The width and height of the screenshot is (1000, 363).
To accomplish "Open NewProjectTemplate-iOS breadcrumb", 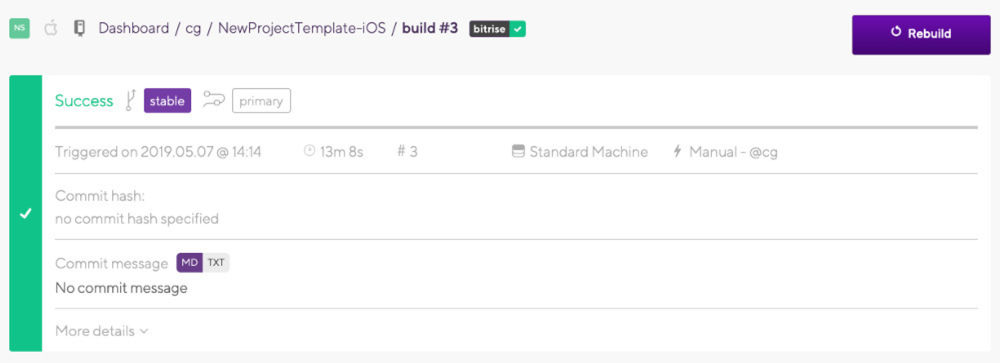I will pos(302,29).
